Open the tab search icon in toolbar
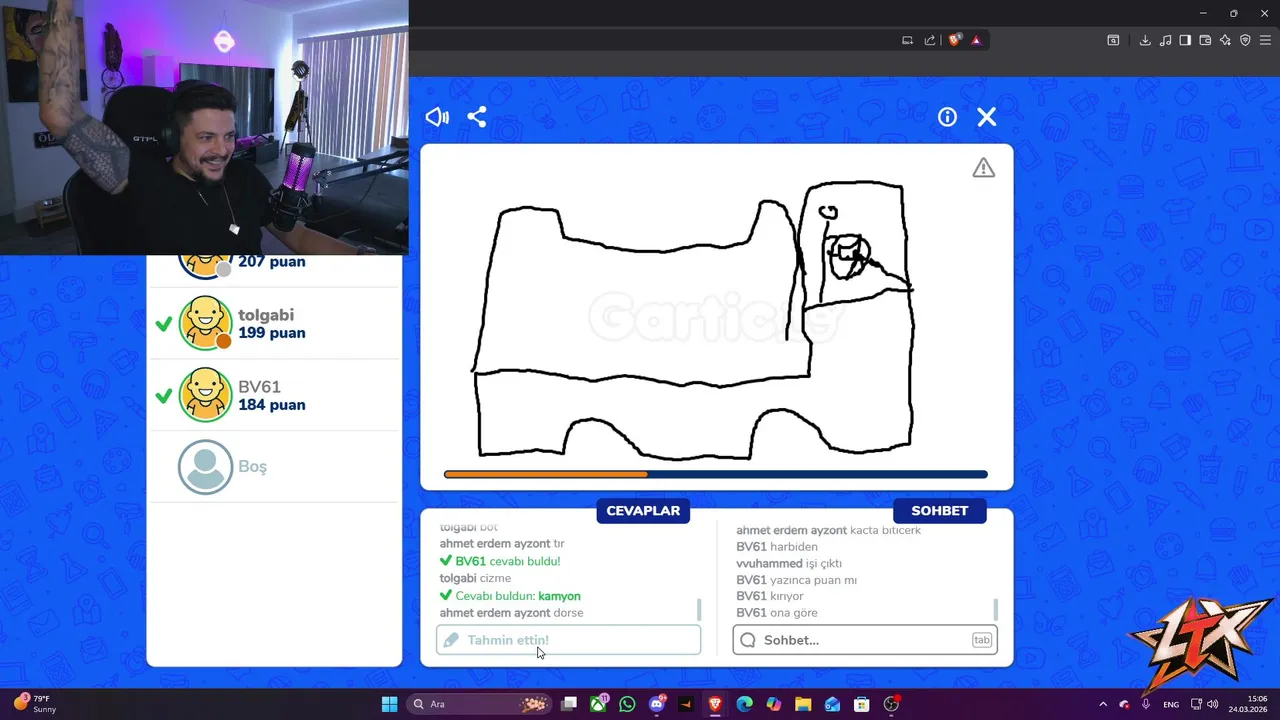The height and width of the screenshot is (720, 1280). pos(1113,40)
